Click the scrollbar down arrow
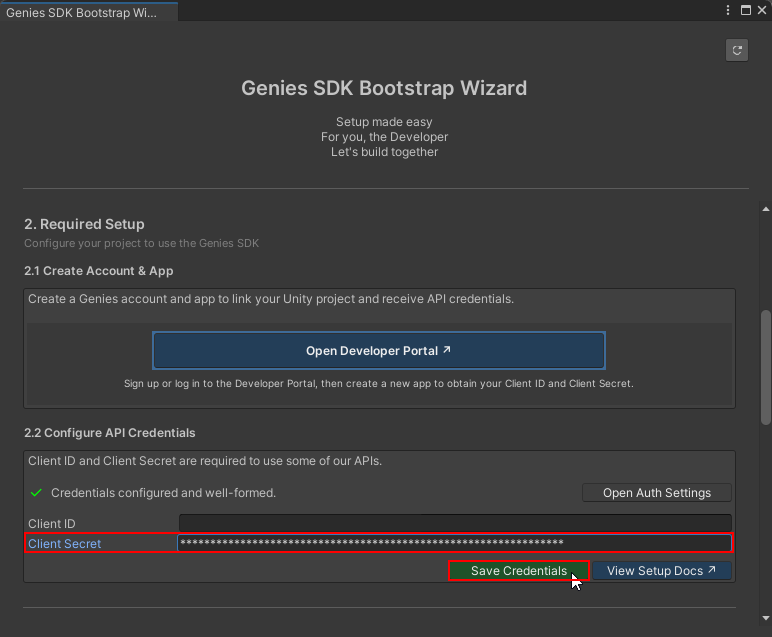 tap(766, 618)
